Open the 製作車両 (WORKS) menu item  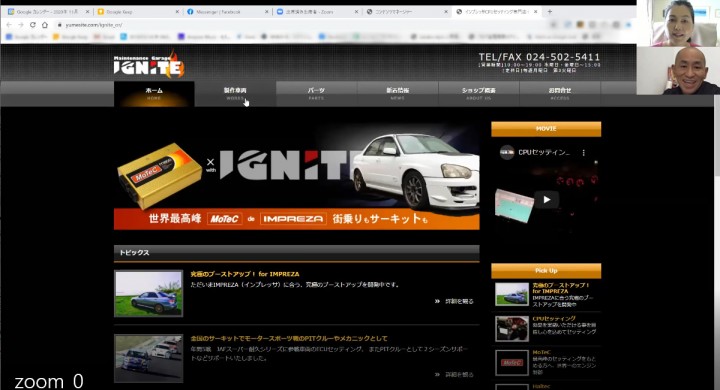tap(235, 94)
